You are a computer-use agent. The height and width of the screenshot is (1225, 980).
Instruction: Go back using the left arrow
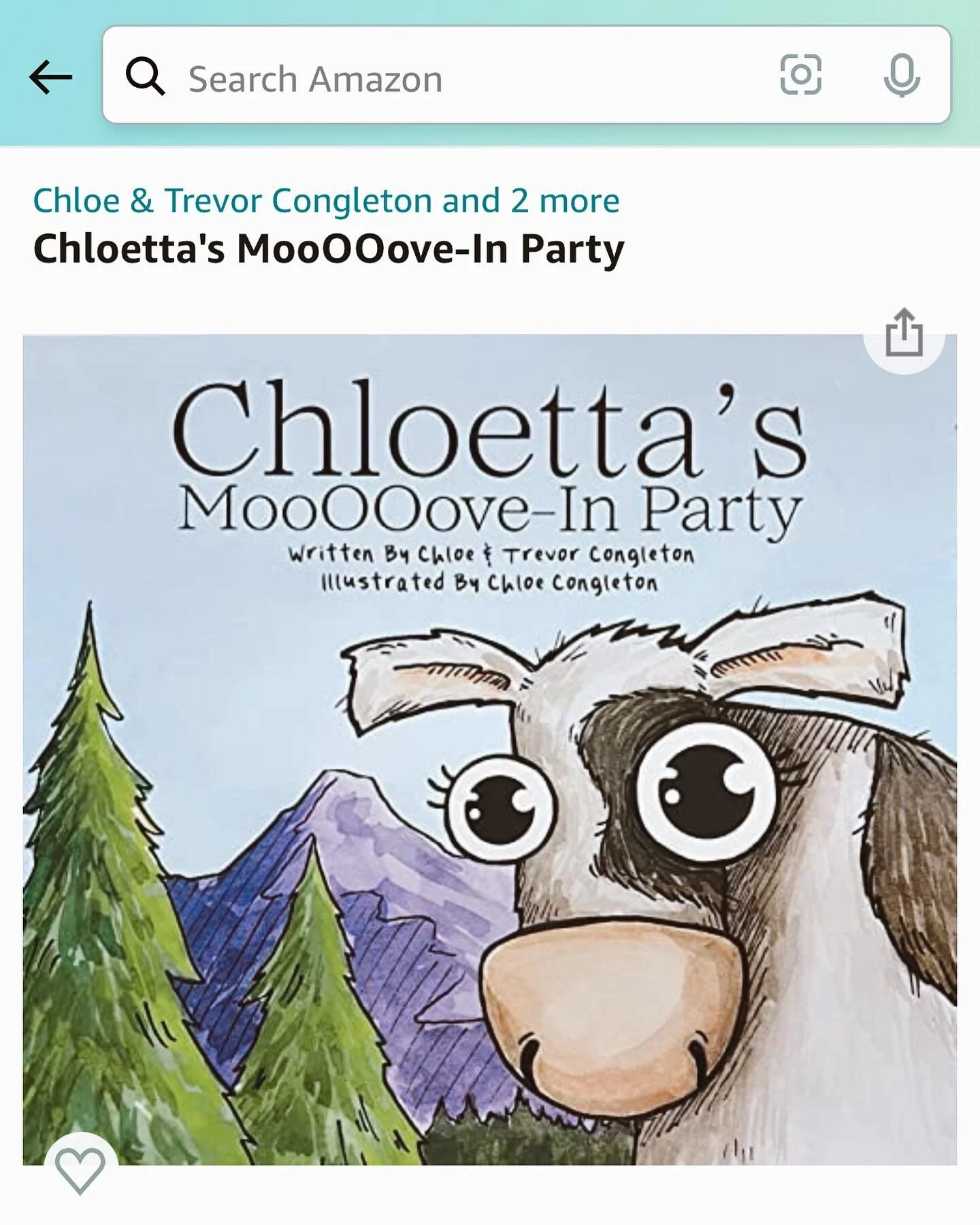(x=50, y=77)
